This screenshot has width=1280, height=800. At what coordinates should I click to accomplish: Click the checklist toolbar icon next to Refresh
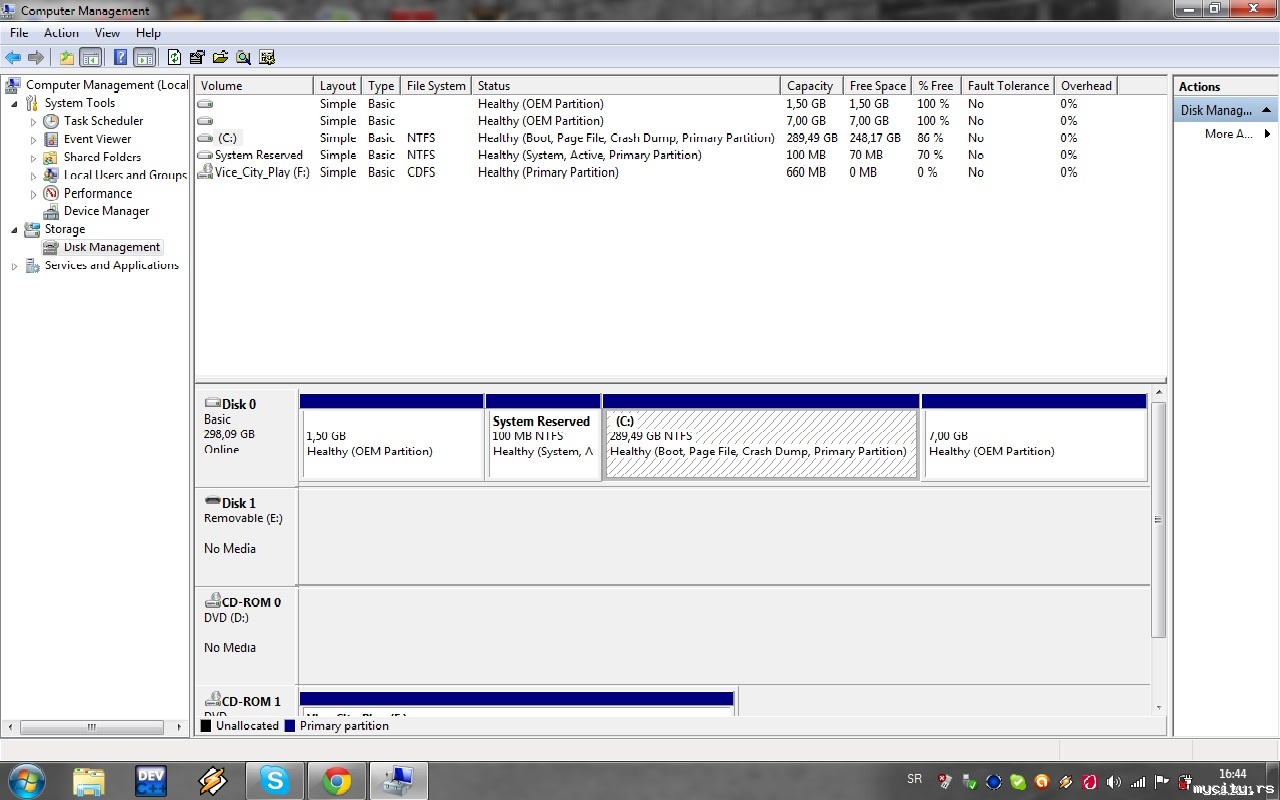197,58
